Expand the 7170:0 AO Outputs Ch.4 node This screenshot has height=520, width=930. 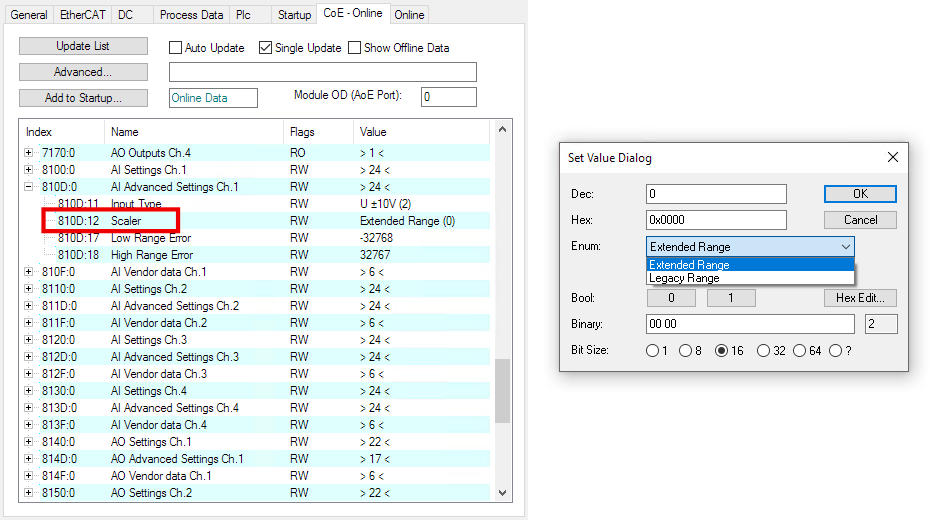click(28, 153)
